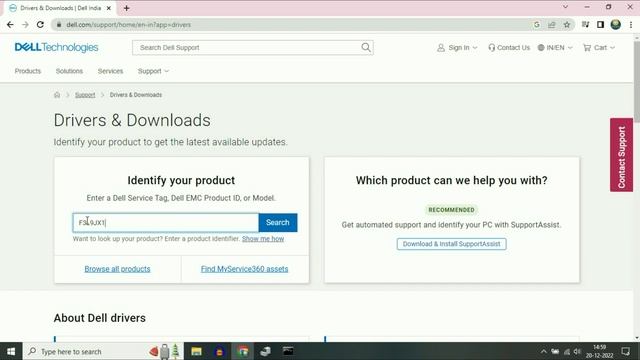Click the taskbar search box
This screenshot has height=360, width=640.
(x=103, y=351)
